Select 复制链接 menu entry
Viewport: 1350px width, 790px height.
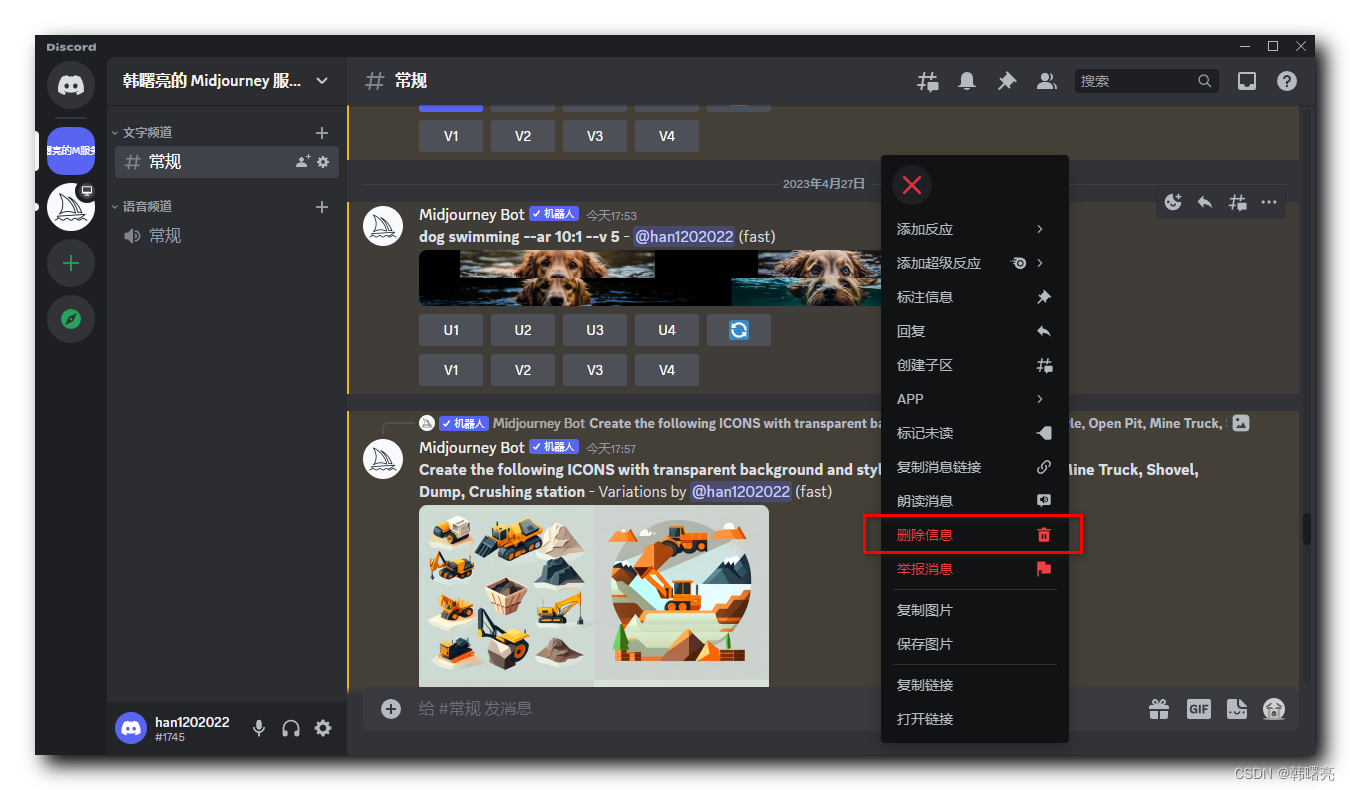click(974, 685)
